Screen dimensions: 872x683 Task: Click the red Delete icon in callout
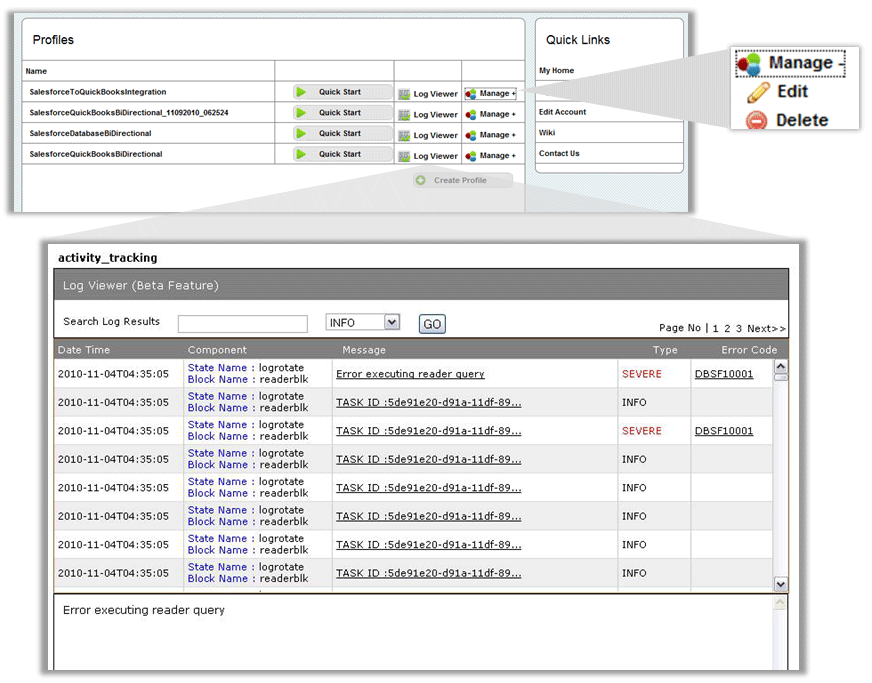coord(757,121)
